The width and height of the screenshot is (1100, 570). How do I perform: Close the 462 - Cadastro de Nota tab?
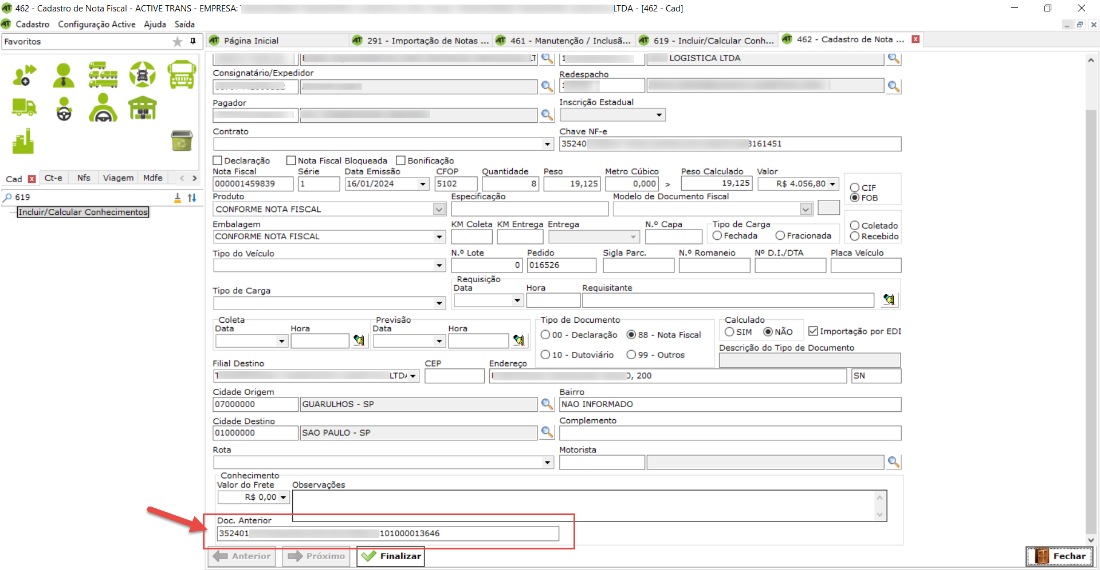pyautogui.click(x=915, y=39)
